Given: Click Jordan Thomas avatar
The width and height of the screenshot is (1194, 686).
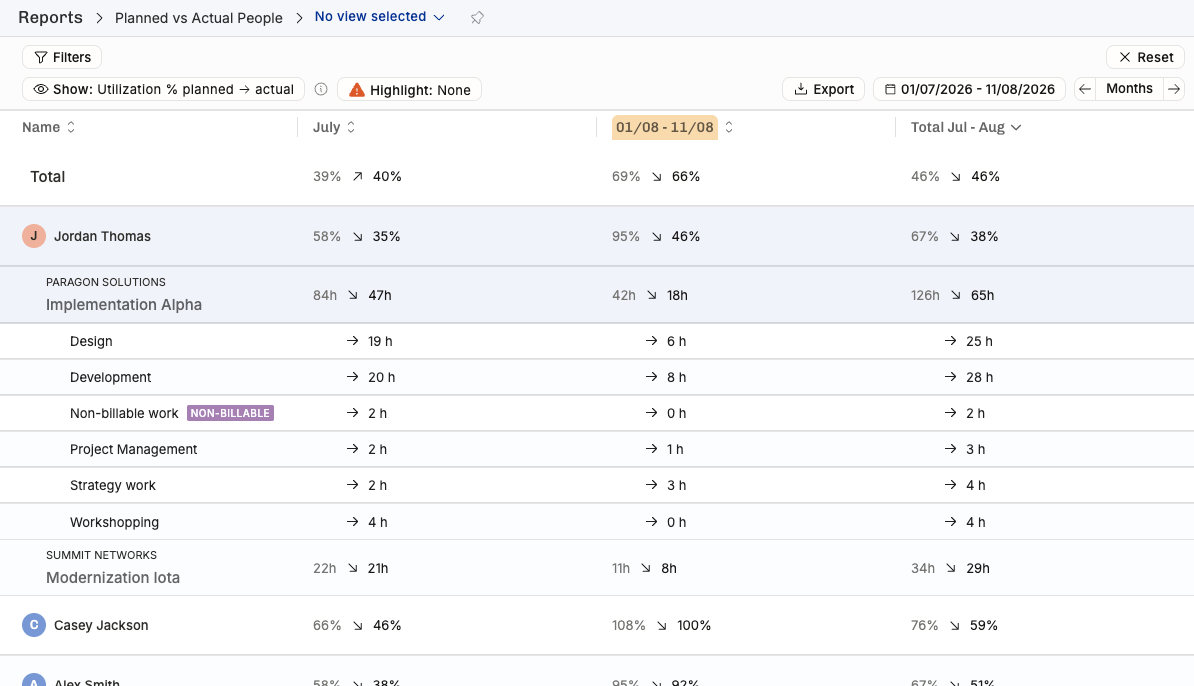Looking at the screenshot, I should coord(34,236).
